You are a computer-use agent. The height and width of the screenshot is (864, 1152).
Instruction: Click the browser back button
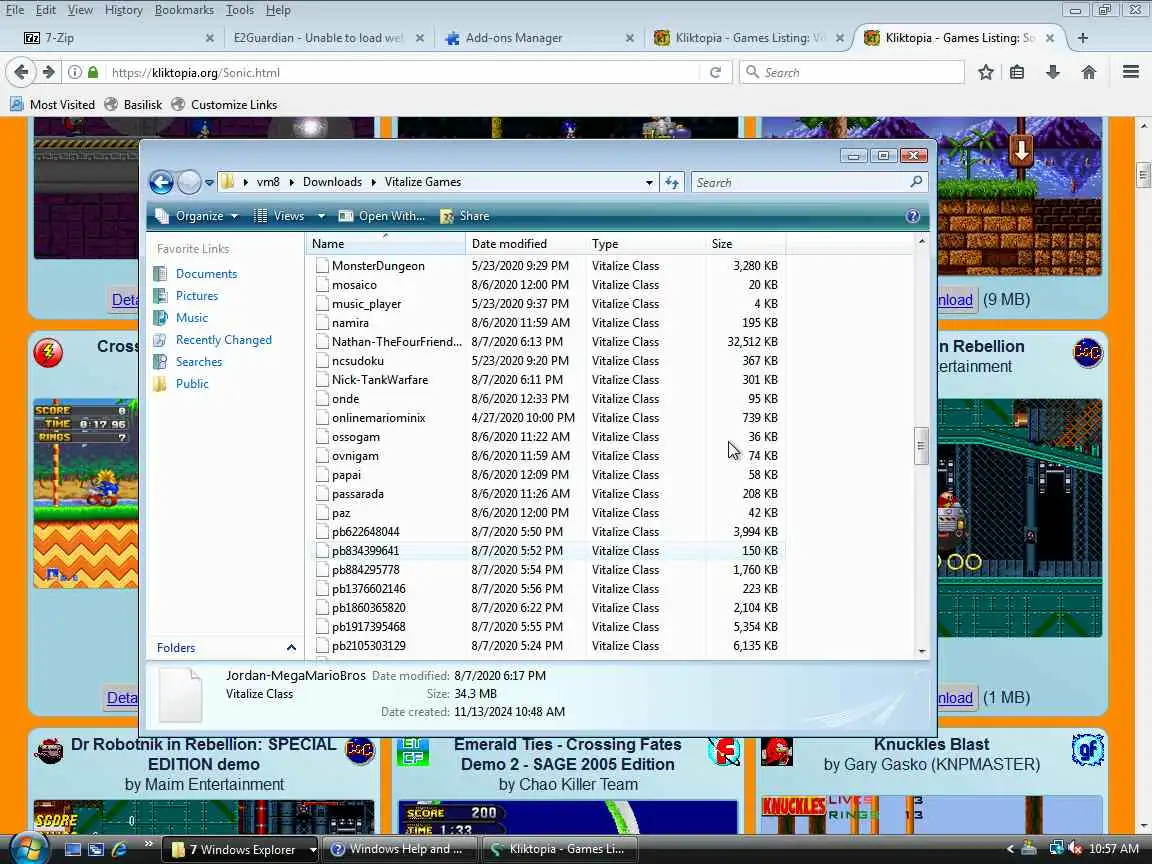pyautogui.click(x=21, y=72)
